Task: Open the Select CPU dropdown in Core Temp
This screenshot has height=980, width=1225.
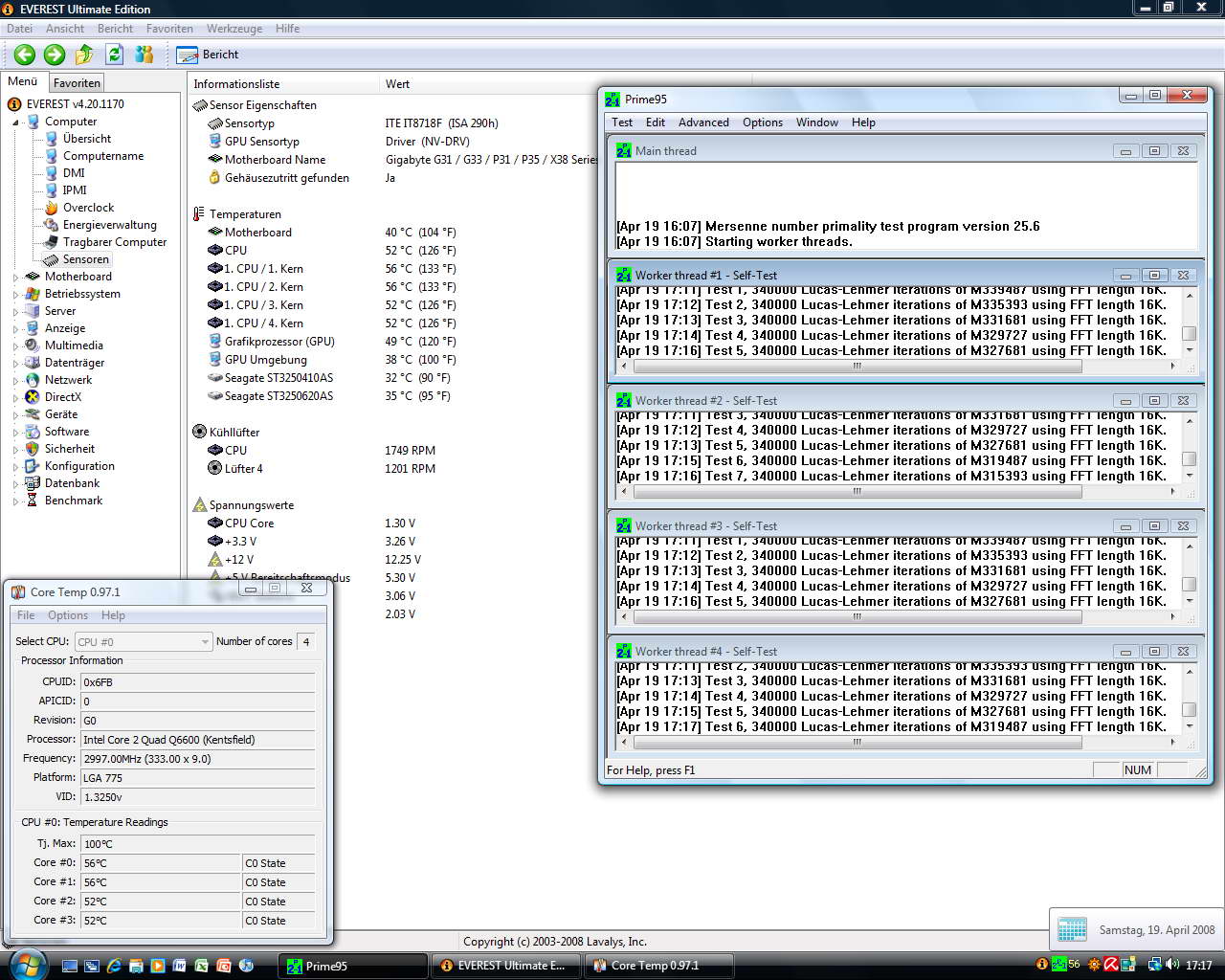Action: coord(143,642)
